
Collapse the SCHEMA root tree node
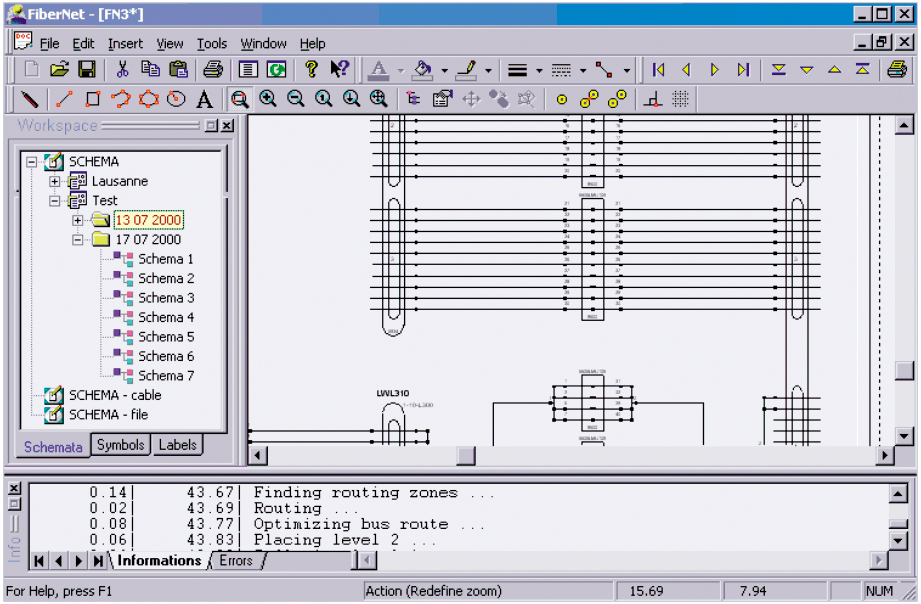(x=32, y=162)
